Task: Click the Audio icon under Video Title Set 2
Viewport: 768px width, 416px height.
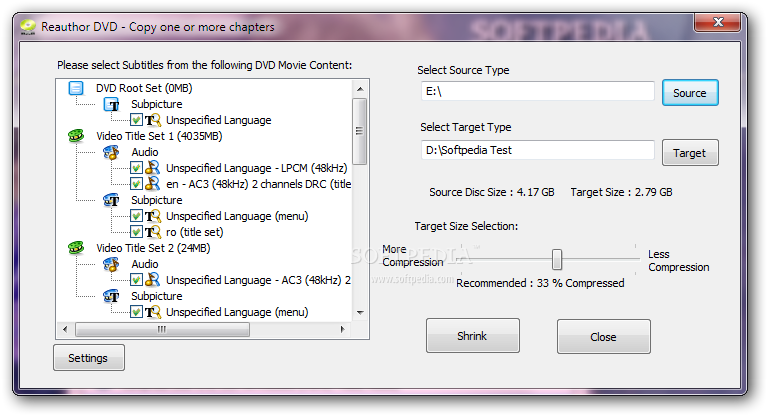Action: (111, 264)
